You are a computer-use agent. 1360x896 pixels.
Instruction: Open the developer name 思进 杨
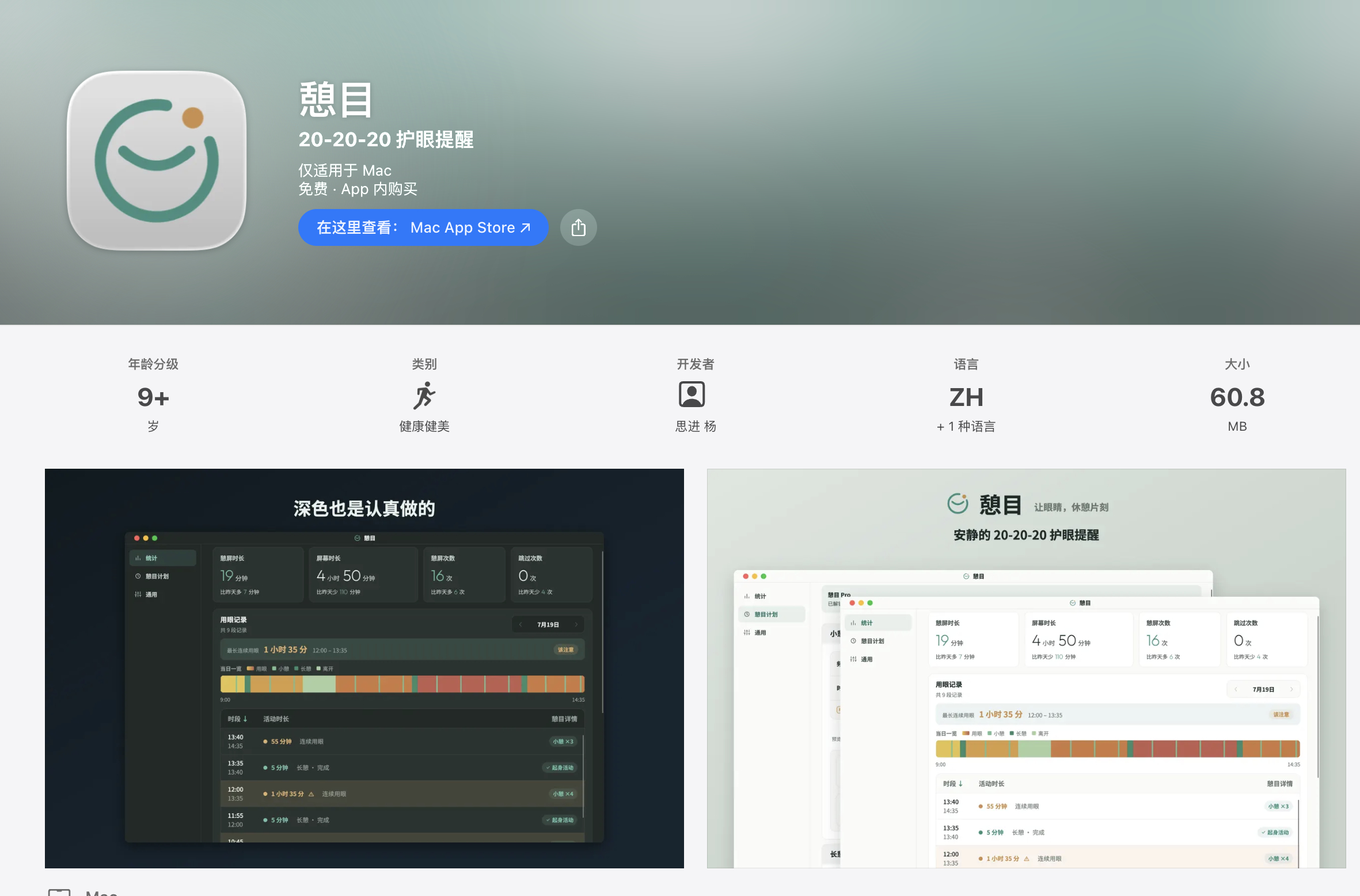[x=696, y=426]
